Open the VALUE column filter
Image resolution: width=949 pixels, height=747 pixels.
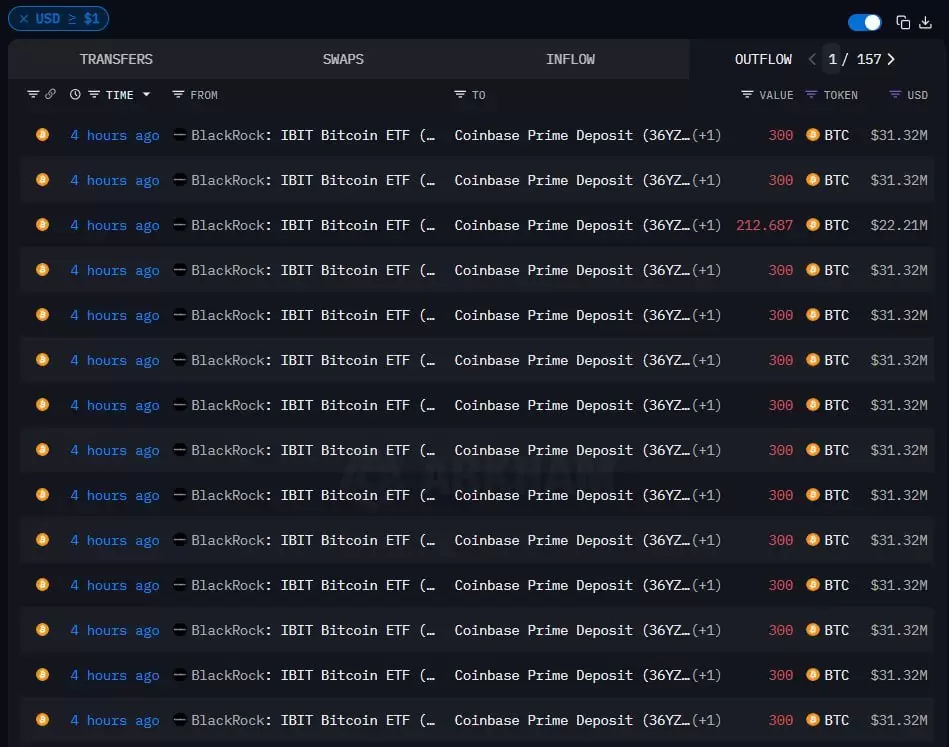(x=747, y=94)
